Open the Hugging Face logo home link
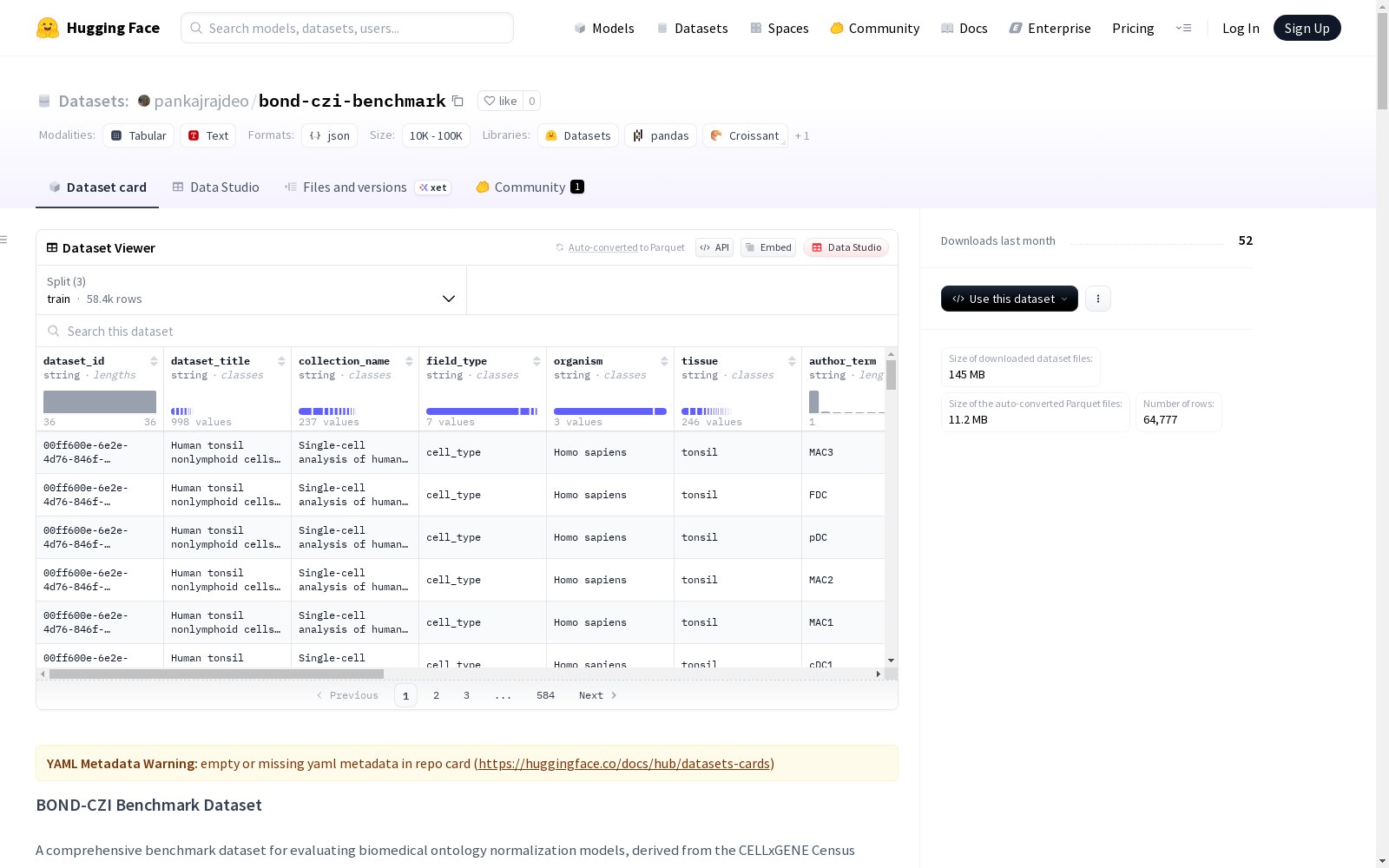This screenshot has height=868, width=1389. click(x=98, y=28)
